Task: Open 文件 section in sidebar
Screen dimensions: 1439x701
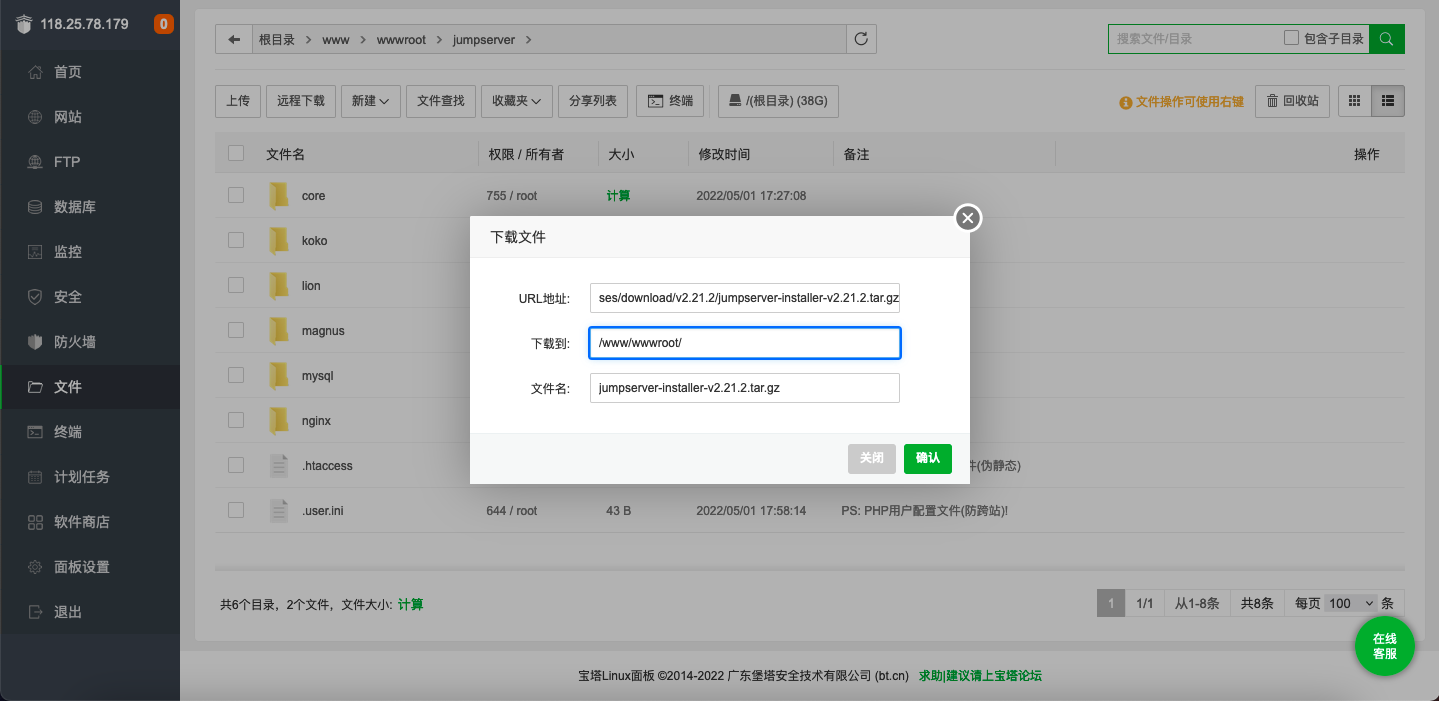Action: 90,387
